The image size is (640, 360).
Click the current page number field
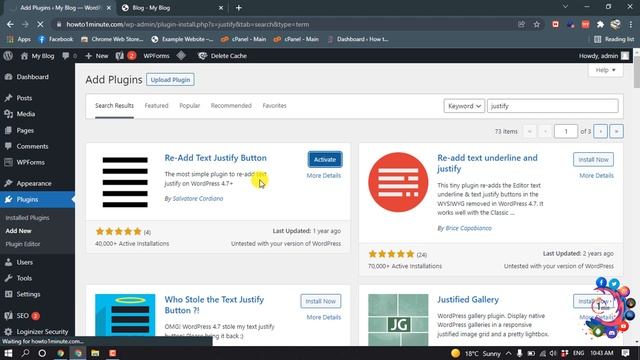coord(566,131)
